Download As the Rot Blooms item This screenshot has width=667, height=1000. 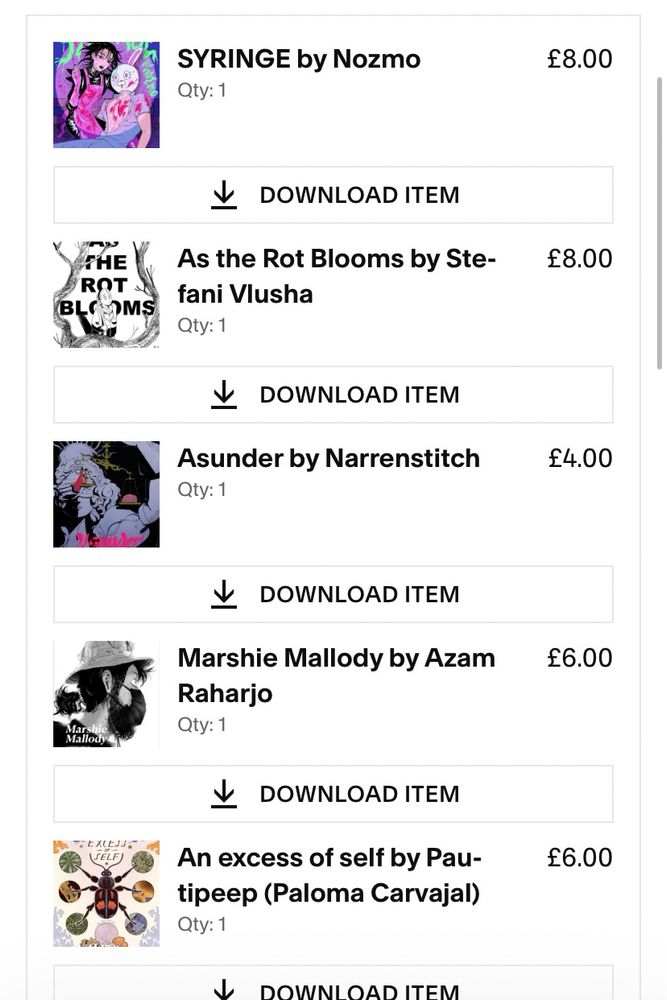[334, 395]
